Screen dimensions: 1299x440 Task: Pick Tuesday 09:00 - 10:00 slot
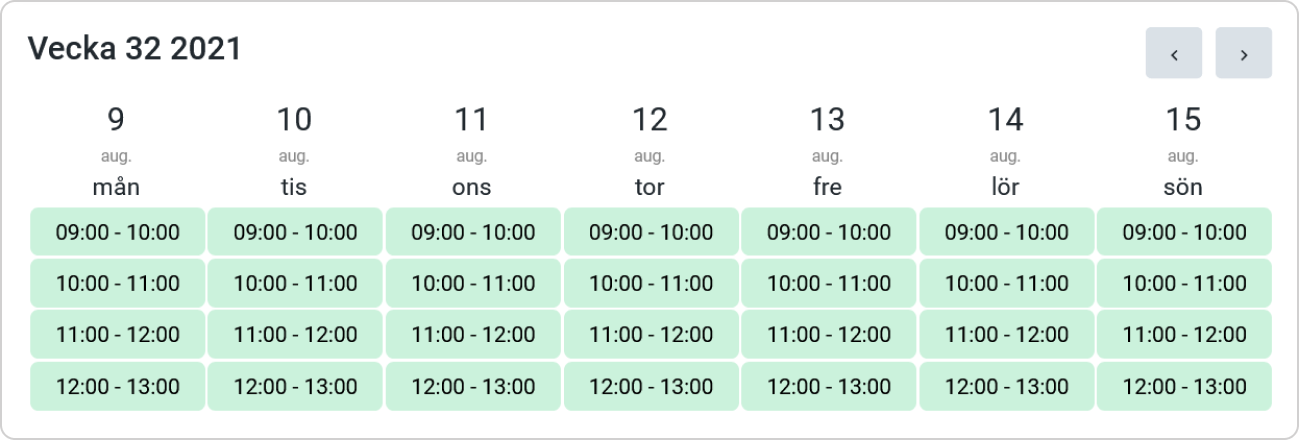pos(295,232)
